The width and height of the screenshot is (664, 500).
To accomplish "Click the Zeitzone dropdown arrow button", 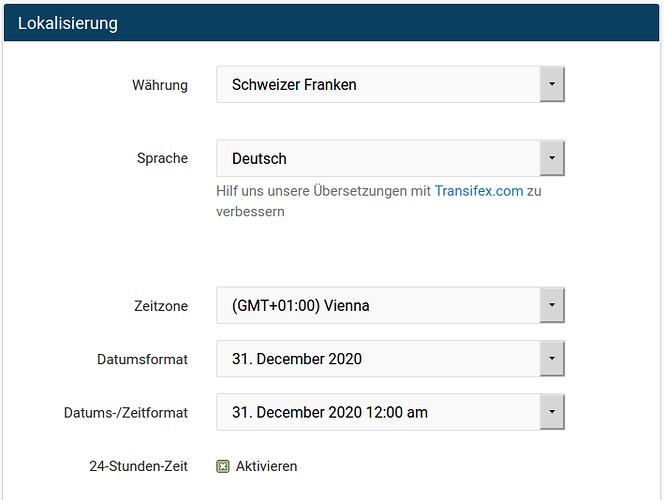I will (x=552, y=305).
